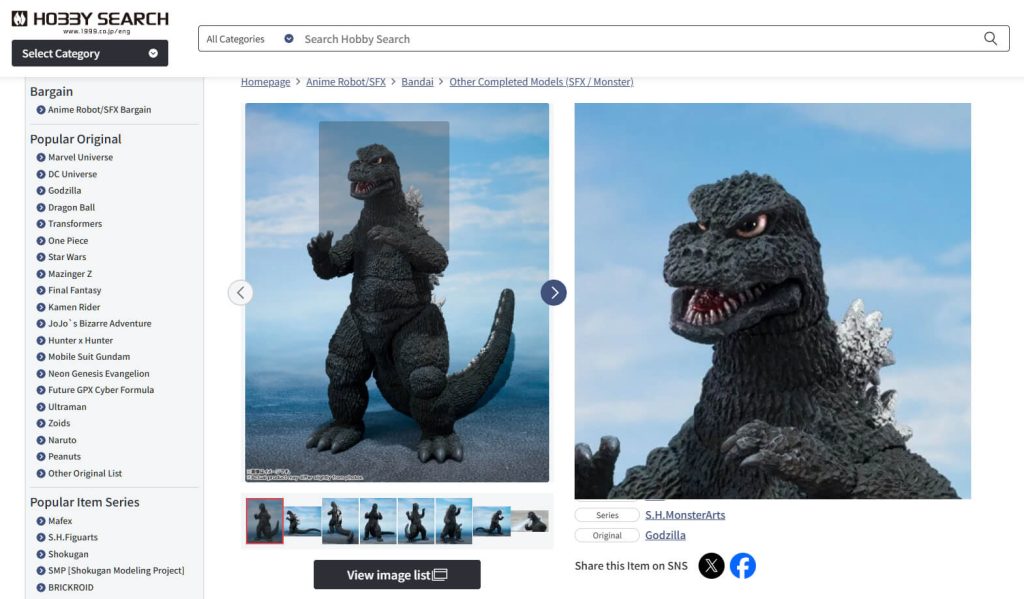The width and height of the screenshot is (1024, 599).
Task: Click the next image arrow
Action: (554, 292)
